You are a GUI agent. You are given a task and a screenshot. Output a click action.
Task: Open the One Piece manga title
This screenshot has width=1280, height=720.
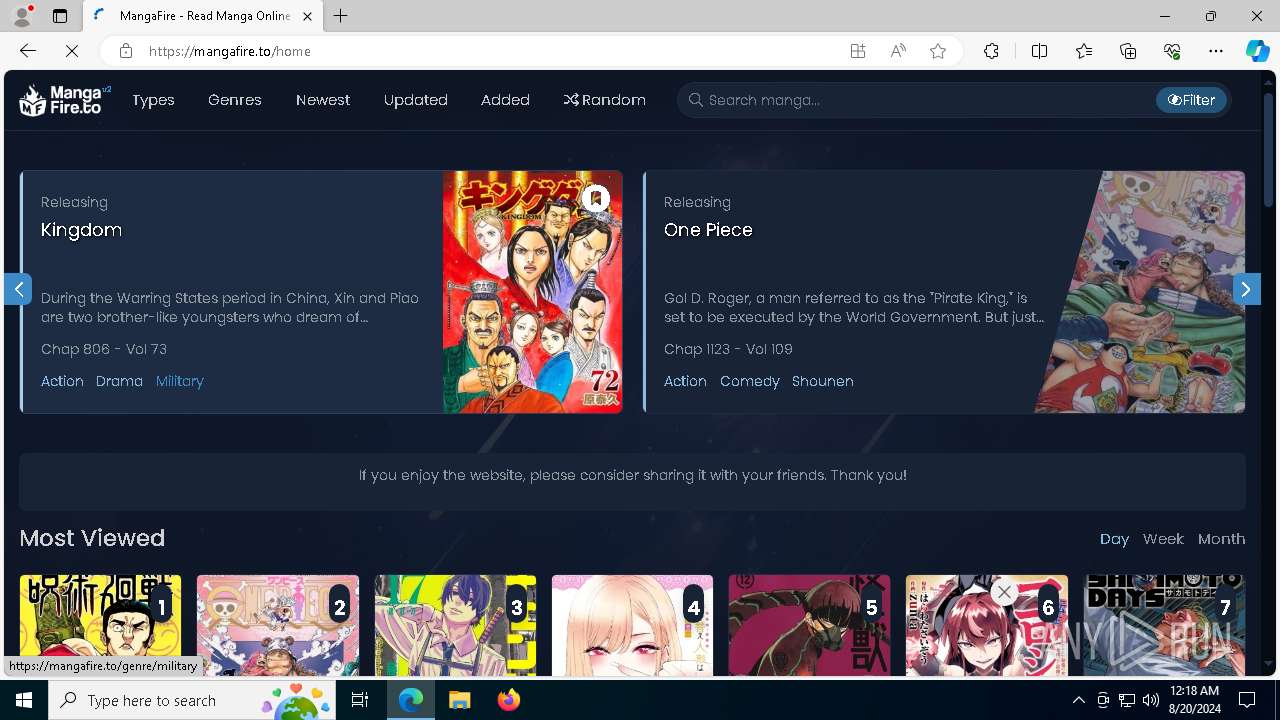click(708, 230)
